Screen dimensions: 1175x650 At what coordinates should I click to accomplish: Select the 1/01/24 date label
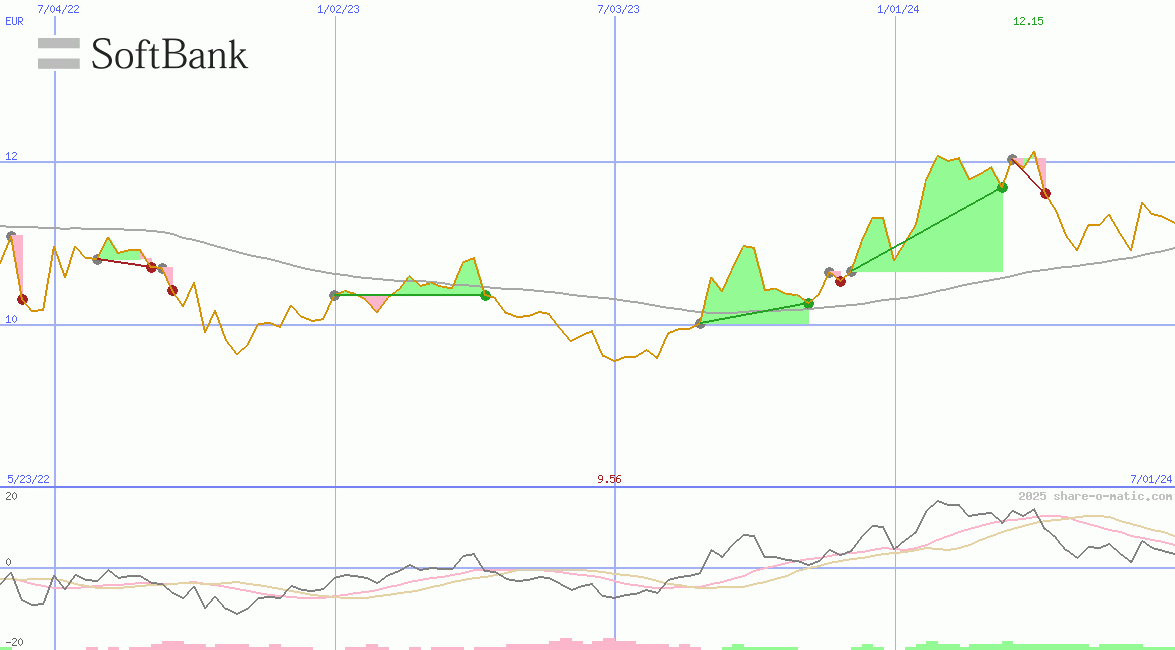[898, 9]
